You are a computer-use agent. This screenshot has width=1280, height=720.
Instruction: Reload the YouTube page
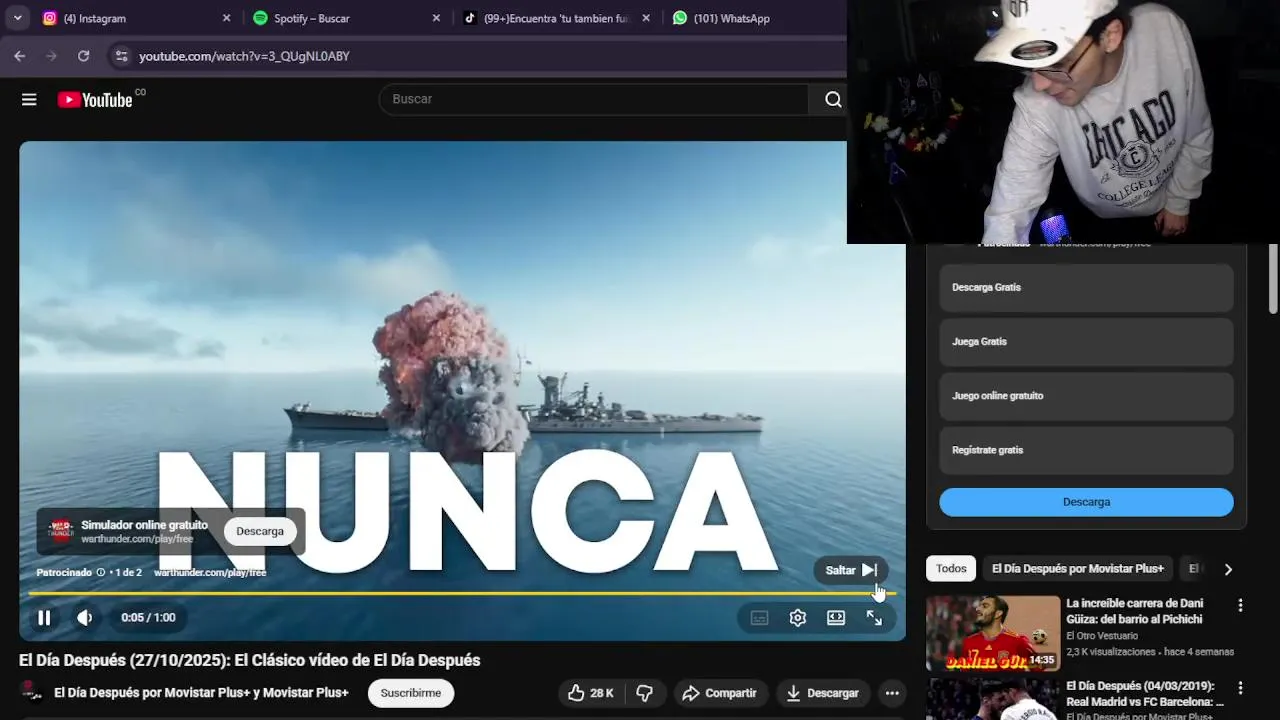[83, 56]
